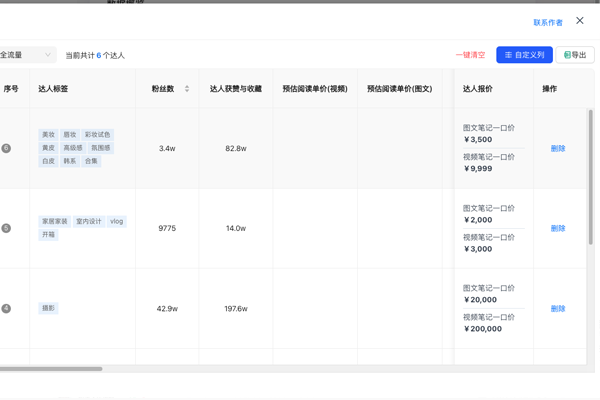The image size is (600, 400).
Task: Click the 家居家装 tag
Action: tap(54, 221)
